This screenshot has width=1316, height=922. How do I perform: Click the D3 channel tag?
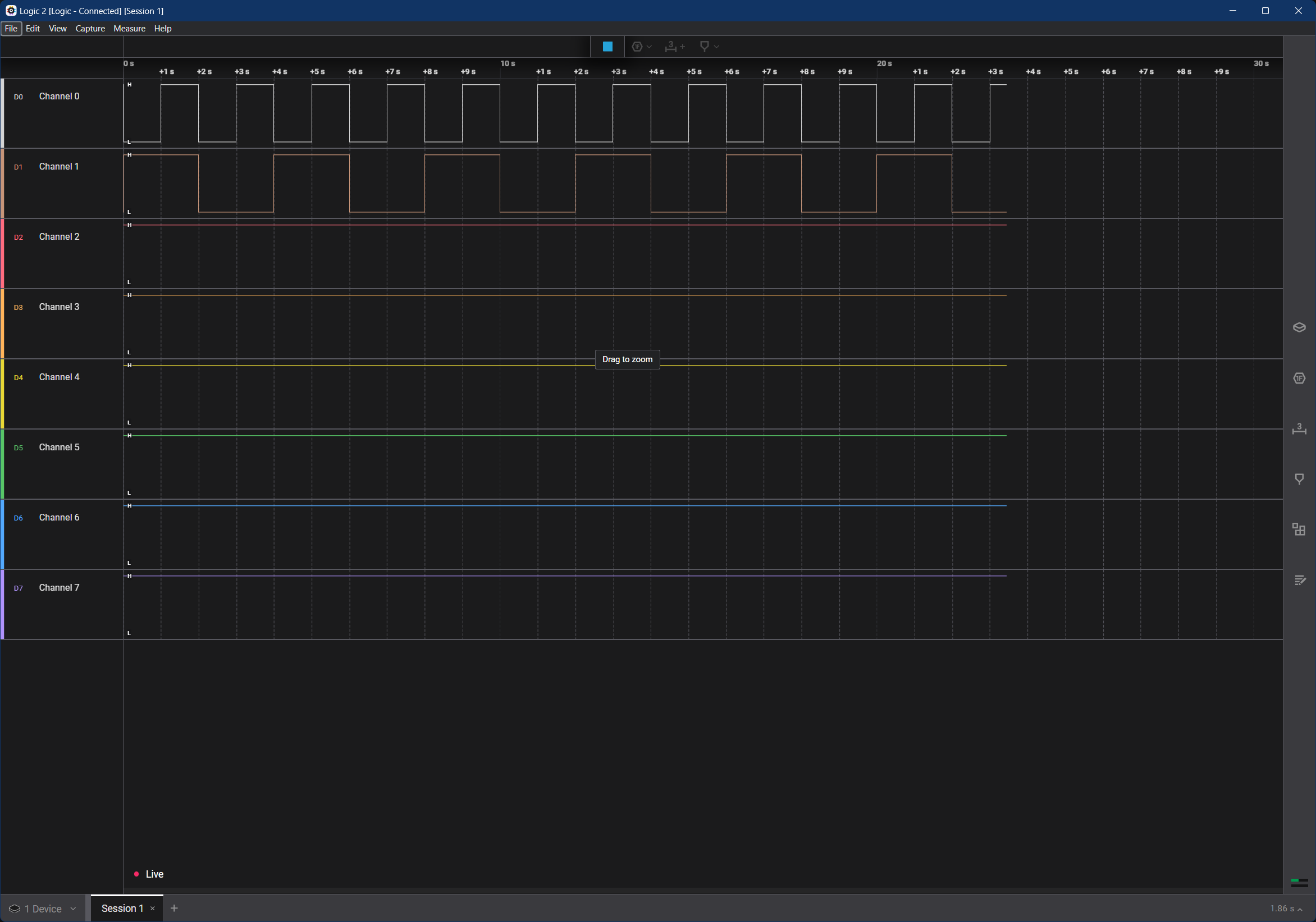(x=19, y=307)
